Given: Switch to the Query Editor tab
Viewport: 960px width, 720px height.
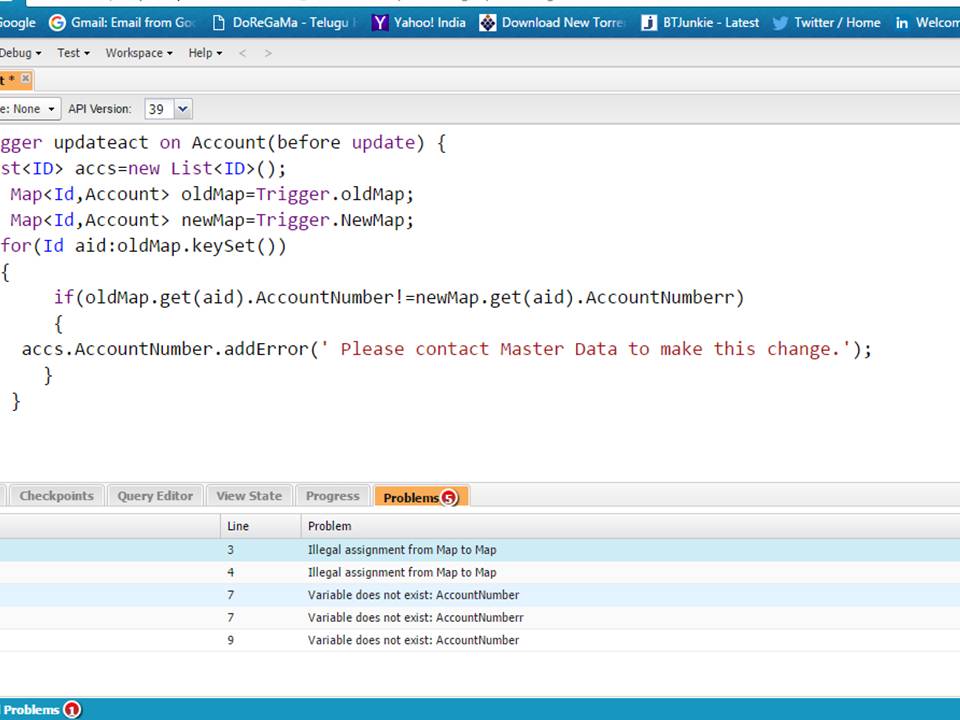Looking at the screenshot, I should [x=155, y=496].
